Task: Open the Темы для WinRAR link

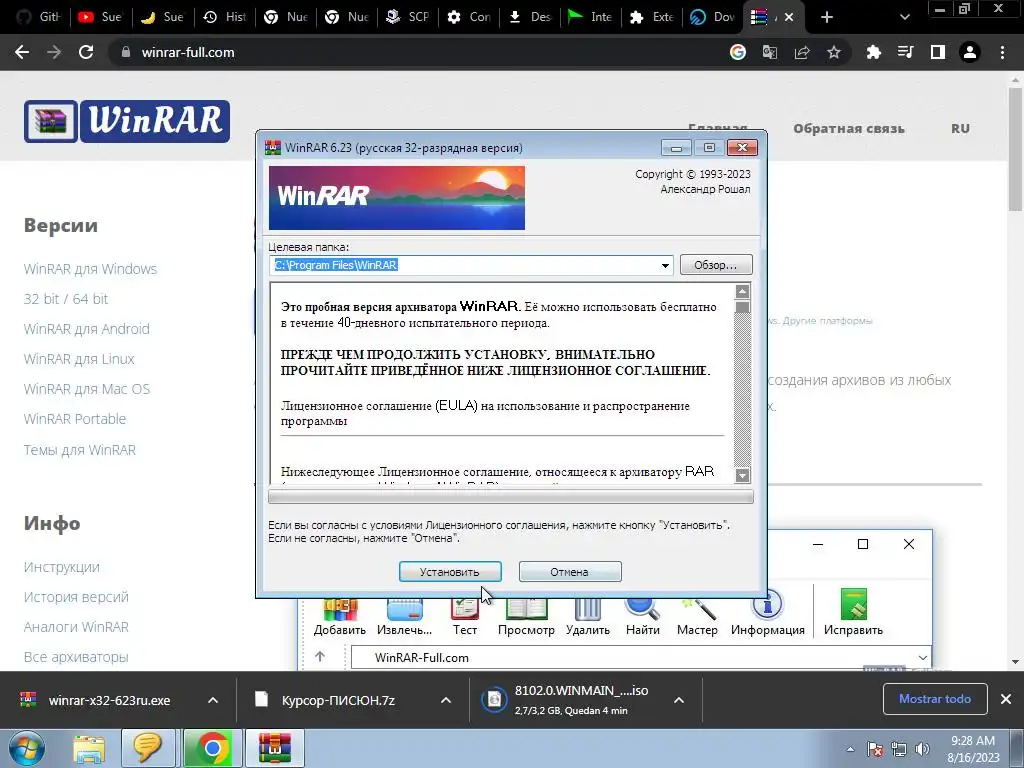Action: 80,450
